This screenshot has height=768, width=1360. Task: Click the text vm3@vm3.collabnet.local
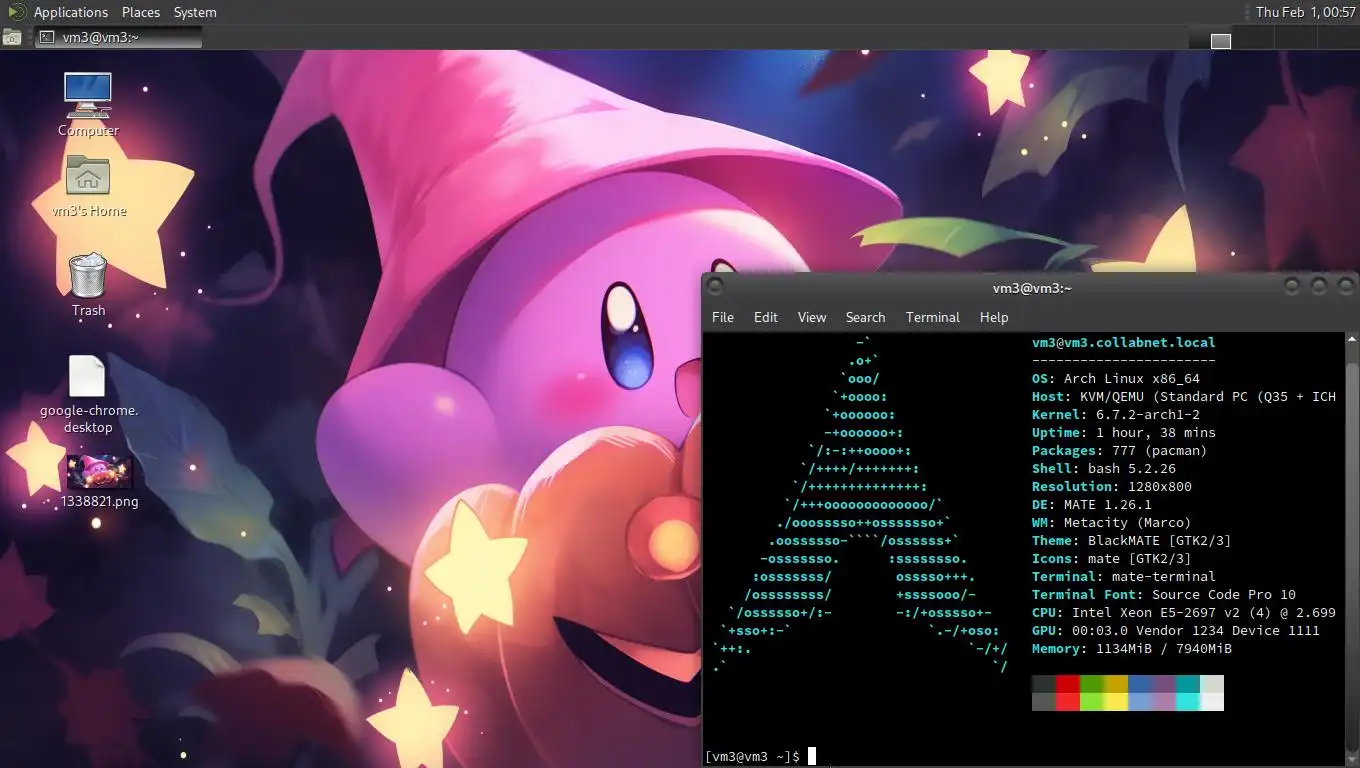point(1124,343)
